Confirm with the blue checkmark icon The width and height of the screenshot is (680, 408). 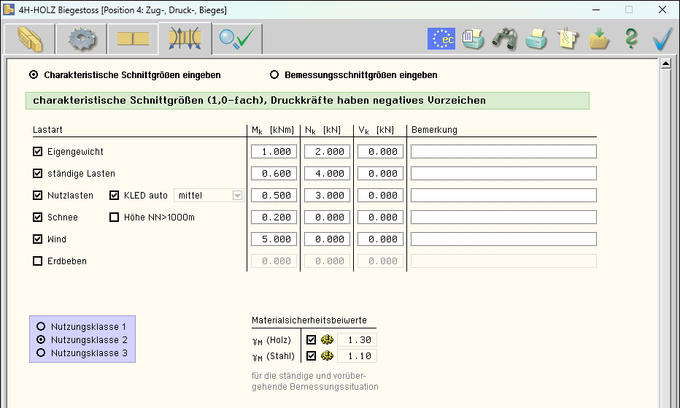point(662,39)
